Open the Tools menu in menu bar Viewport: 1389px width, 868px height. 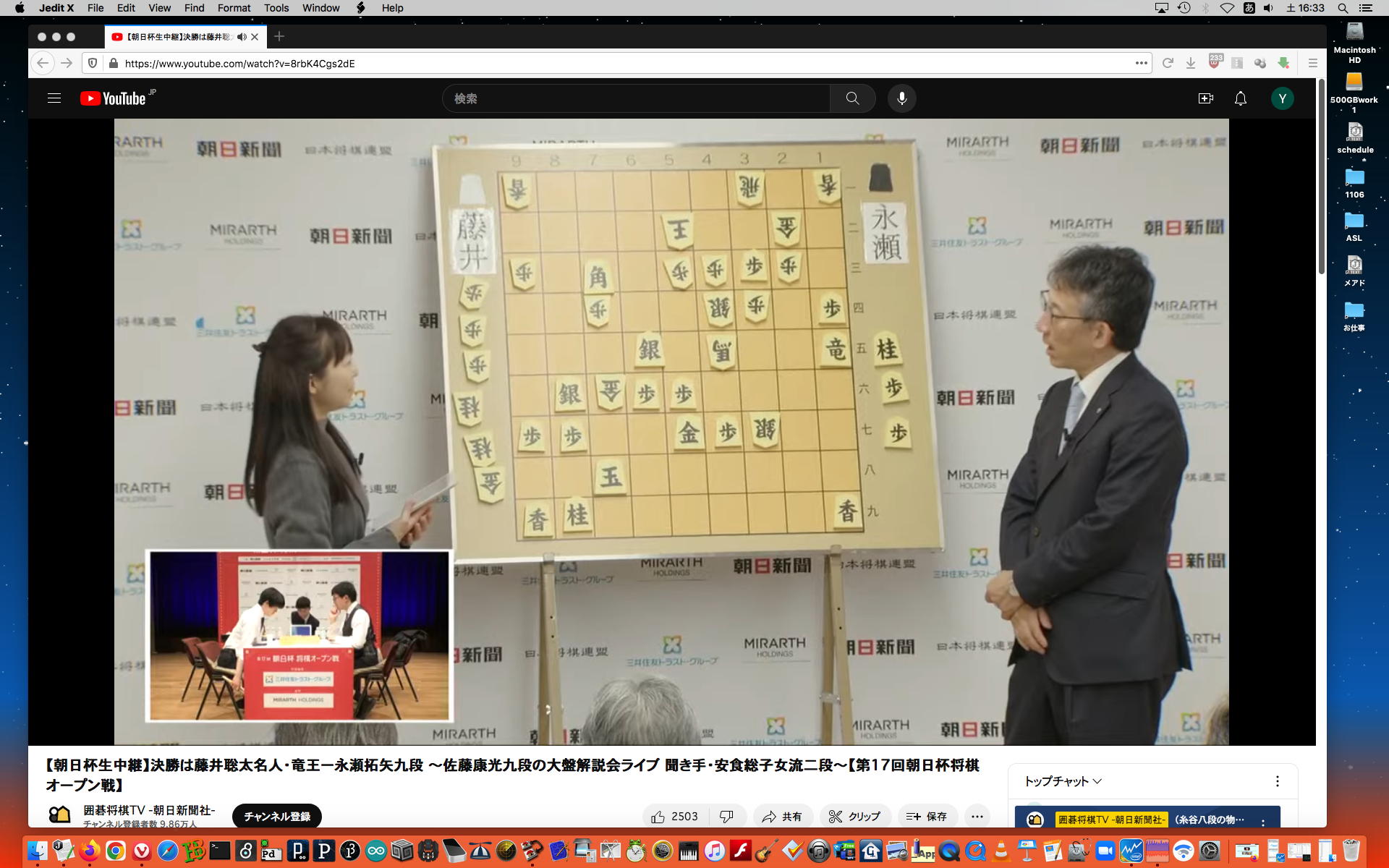276,8
